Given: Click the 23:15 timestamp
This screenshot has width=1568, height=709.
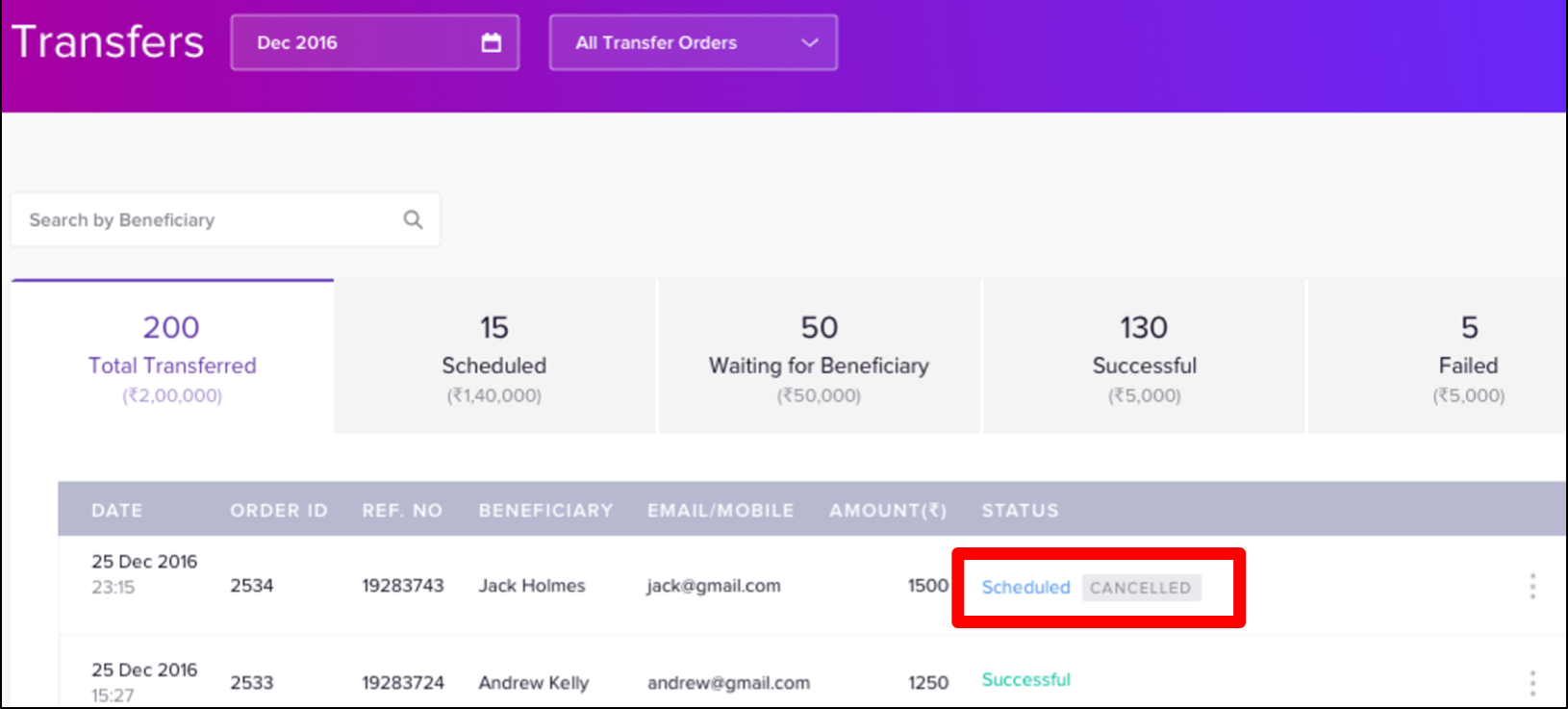Looking at the screenshot, I should pyautogui.click(x=114, y=588).
